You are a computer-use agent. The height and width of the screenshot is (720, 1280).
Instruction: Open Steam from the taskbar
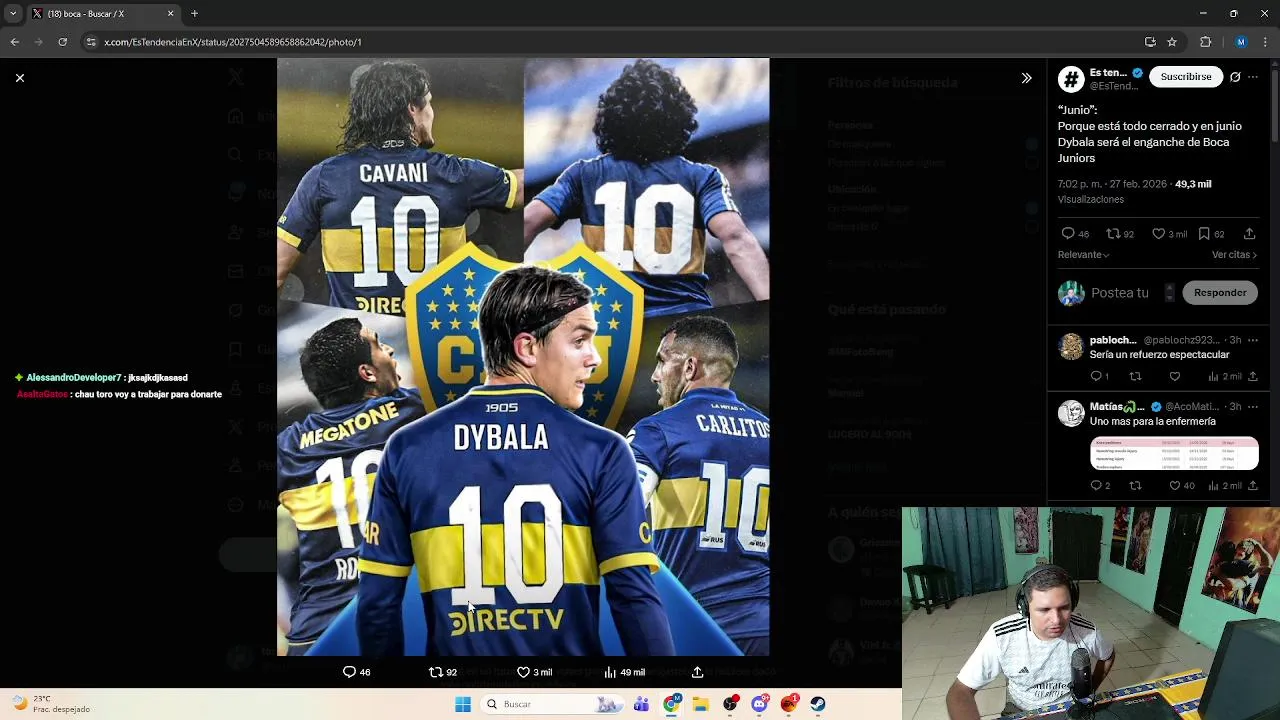(817, 704)
